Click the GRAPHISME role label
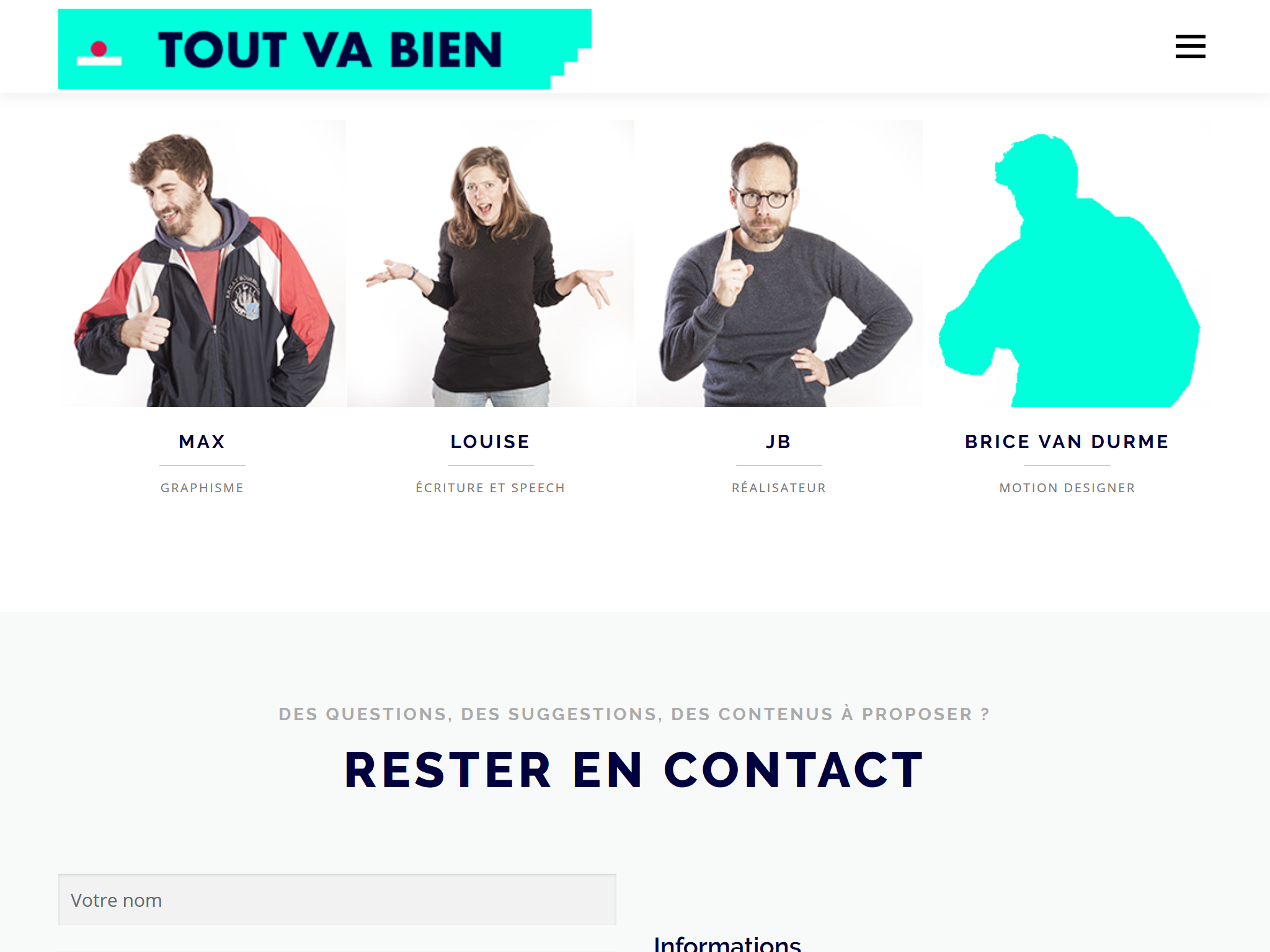 coord(202,488)
